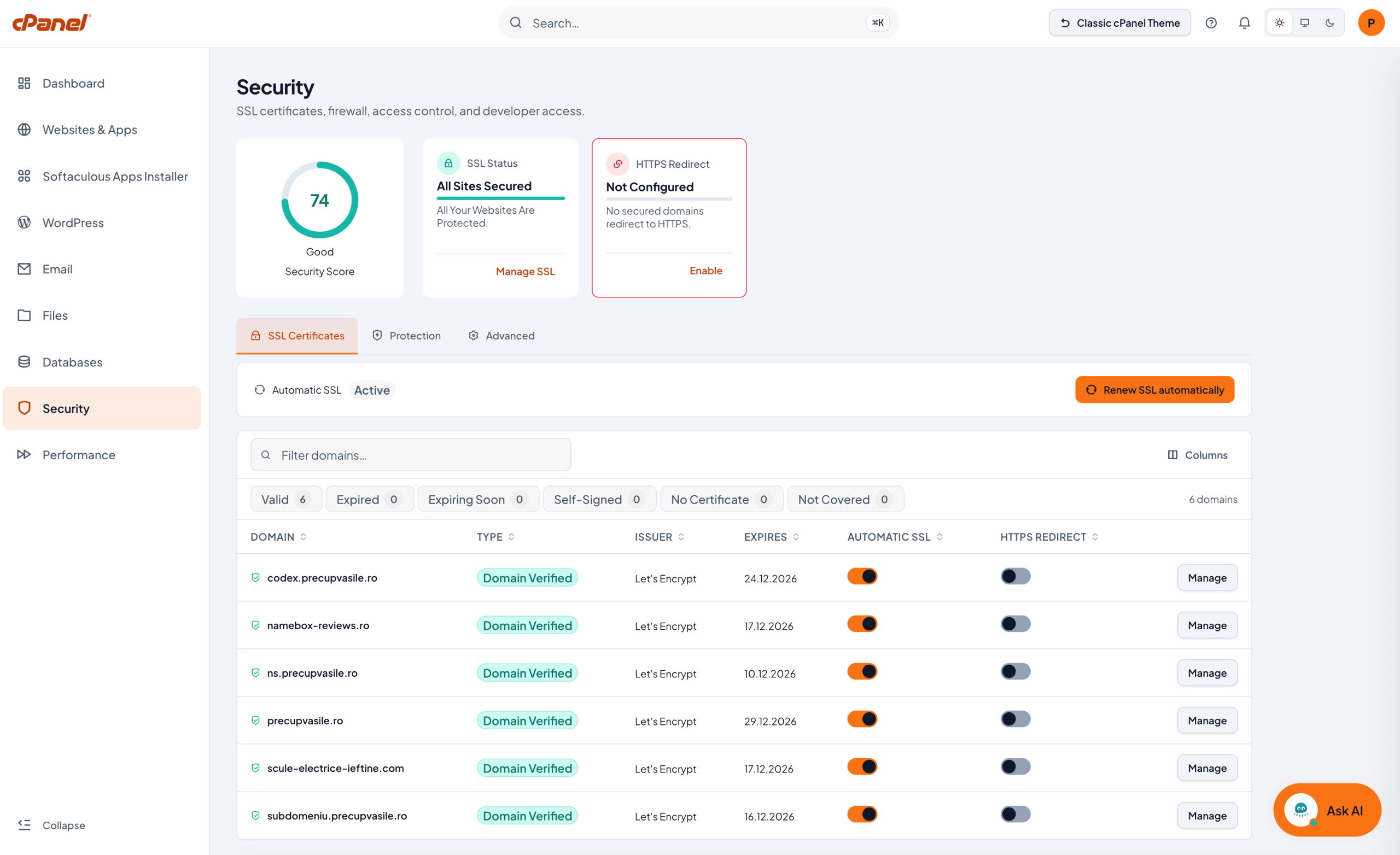The height and width of the screenshot is (855, 1400).
Task: Switch to dark mode moon icon
Action: [x=1329, y=23]
